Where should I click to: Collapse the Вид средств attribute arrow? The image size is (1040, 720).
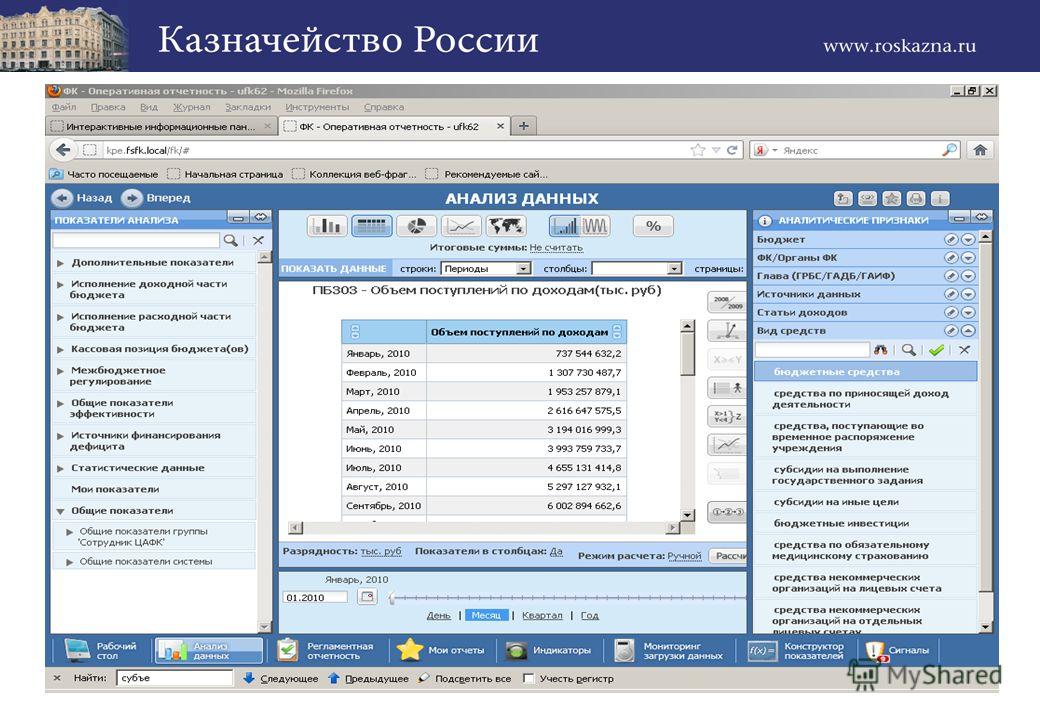click(968, 330)
